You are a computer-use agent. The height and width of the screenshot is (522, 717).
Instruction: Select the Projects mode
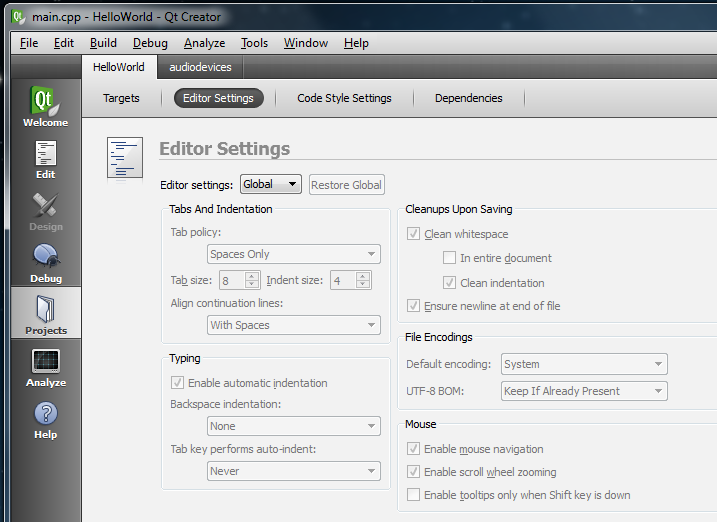[46, 314]
